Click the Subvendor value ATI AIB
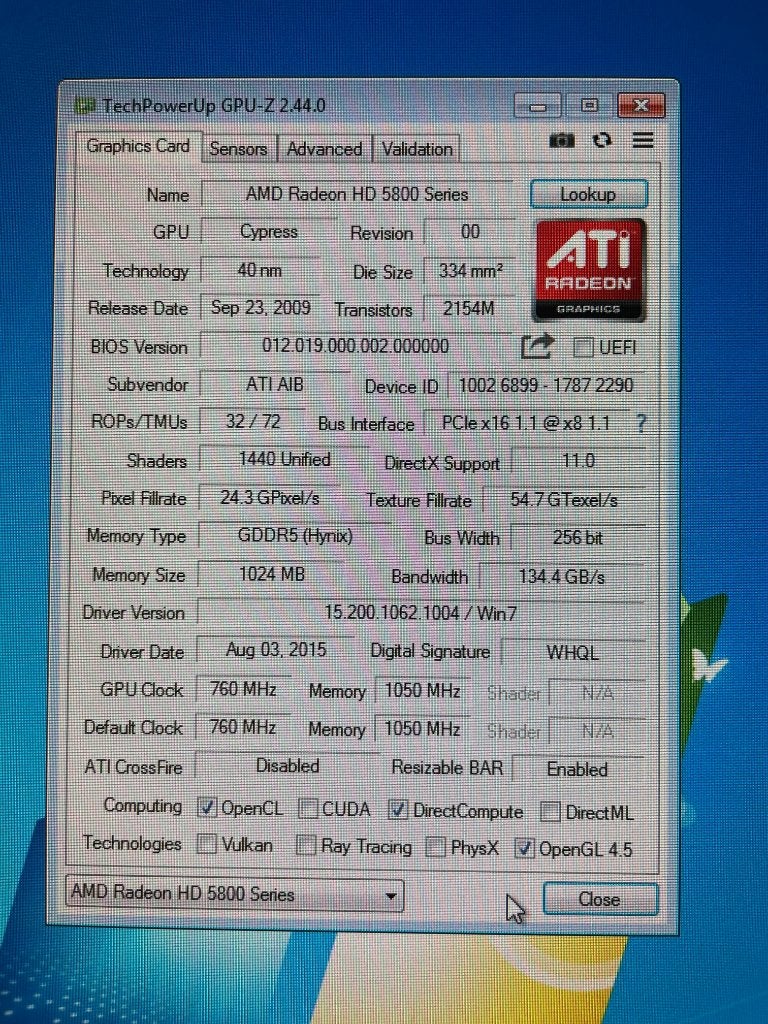The height and width of the screenshot is (1024, 768). pyautogui.click(x=274, y=385)
